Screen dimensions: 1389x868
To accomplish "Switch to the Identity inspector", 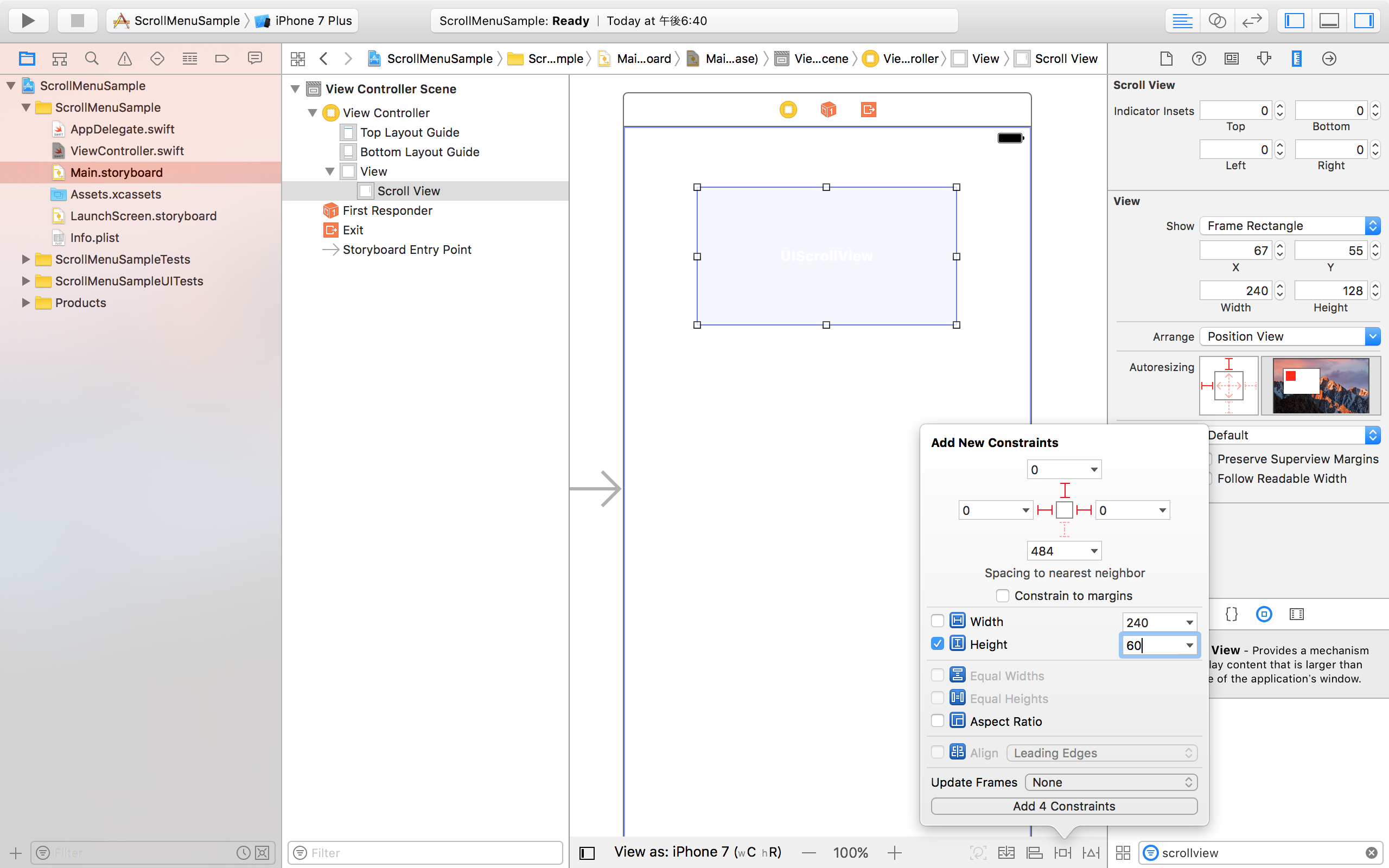I will 1232,58.
